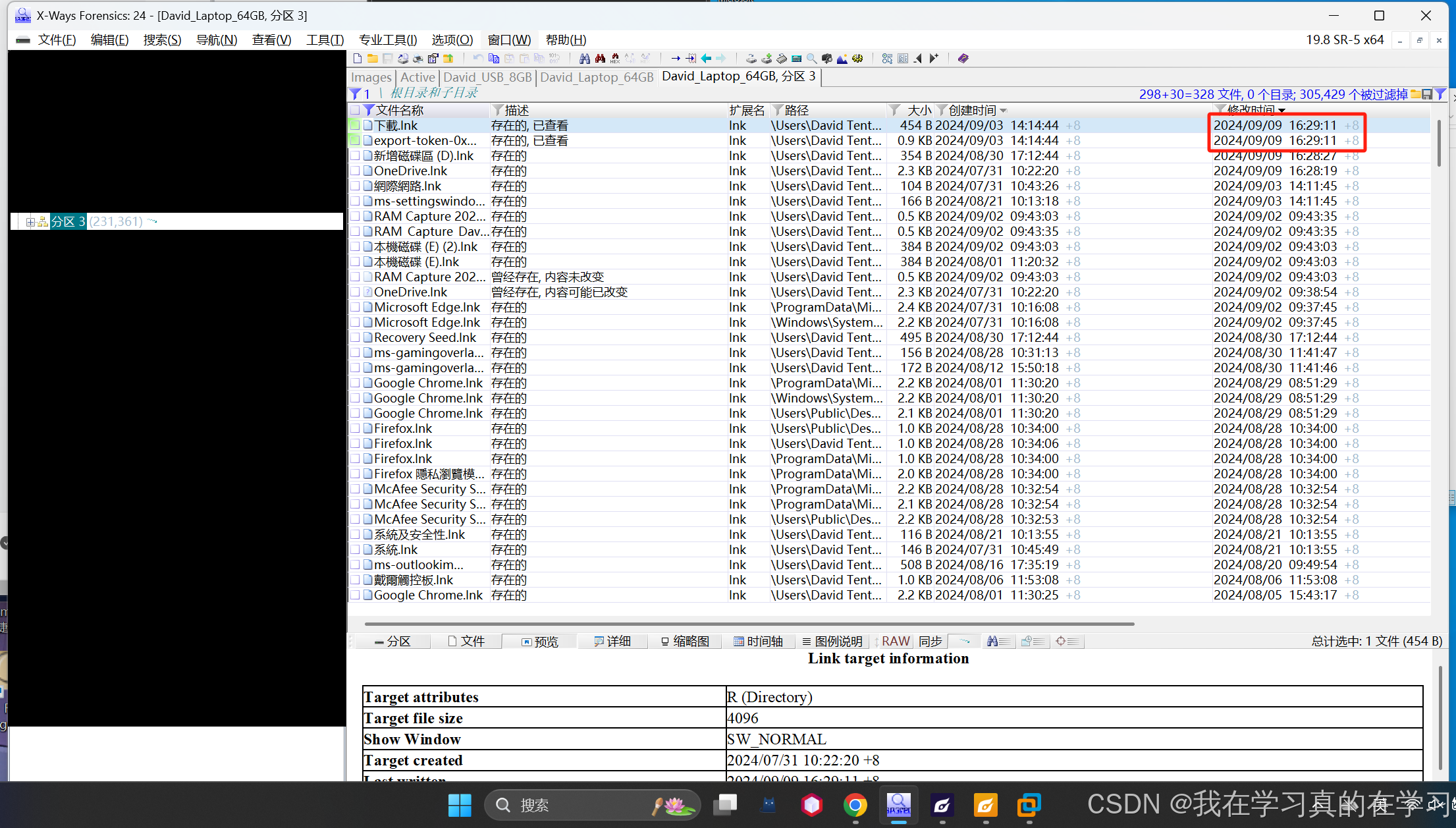This screenshot has height=828, width=1456.
Task: Toggle the select-all checkbox in header
Action: (x=354, y=110)
